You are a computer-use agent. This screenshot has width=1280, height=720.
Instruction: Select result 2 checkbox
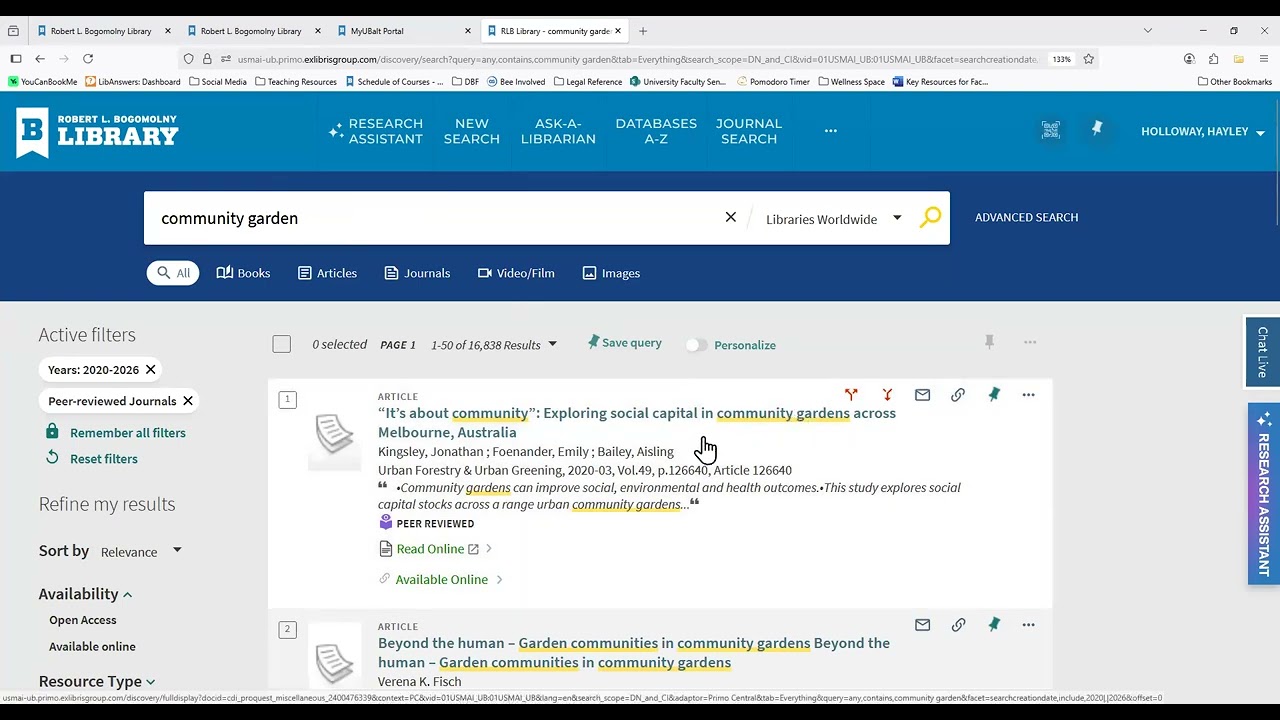(x=287, y=629)
